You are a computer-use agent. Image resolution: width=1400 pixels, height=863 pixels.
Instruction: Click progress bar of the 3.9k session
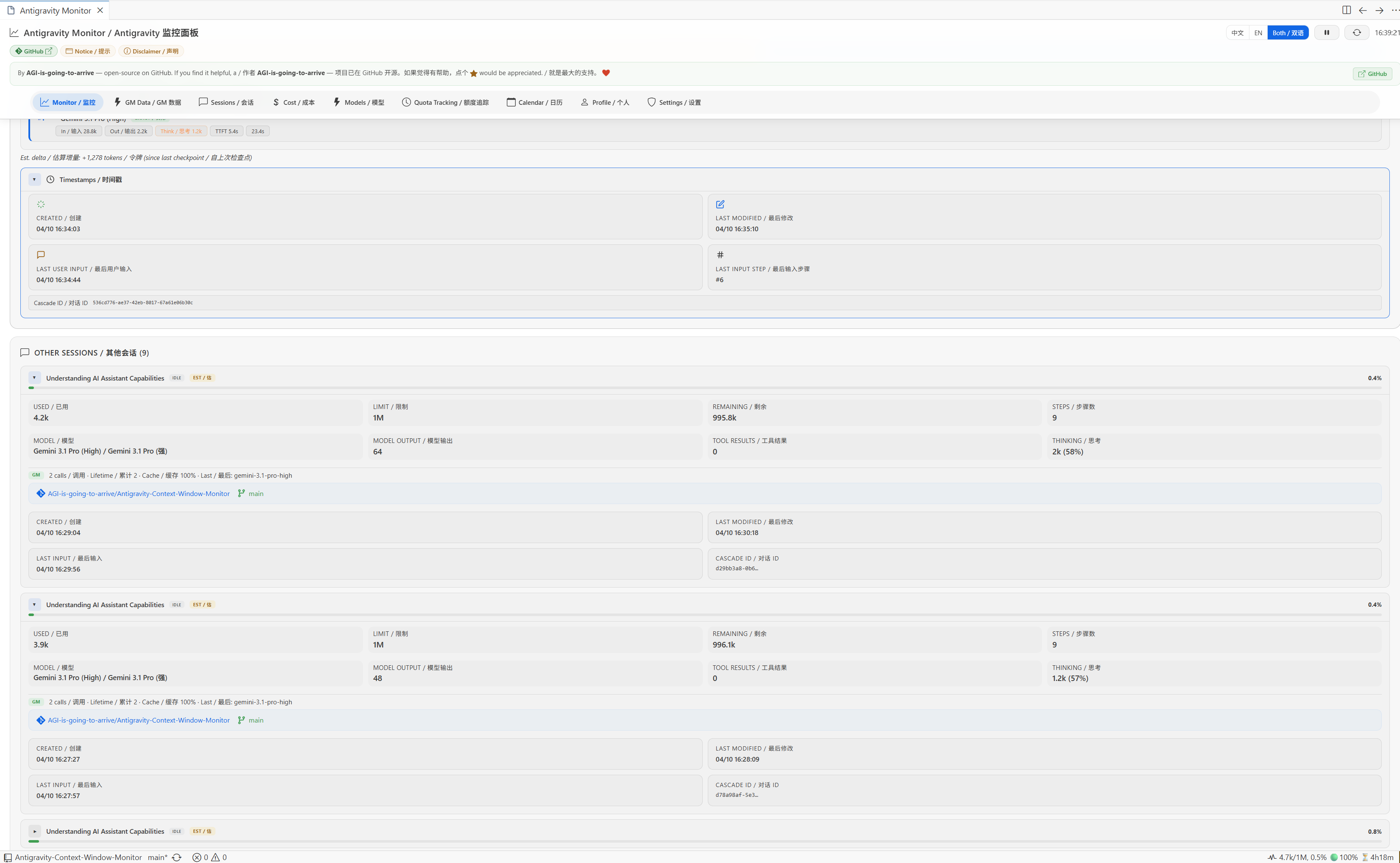pyautogui.click(x=704, y=615)
